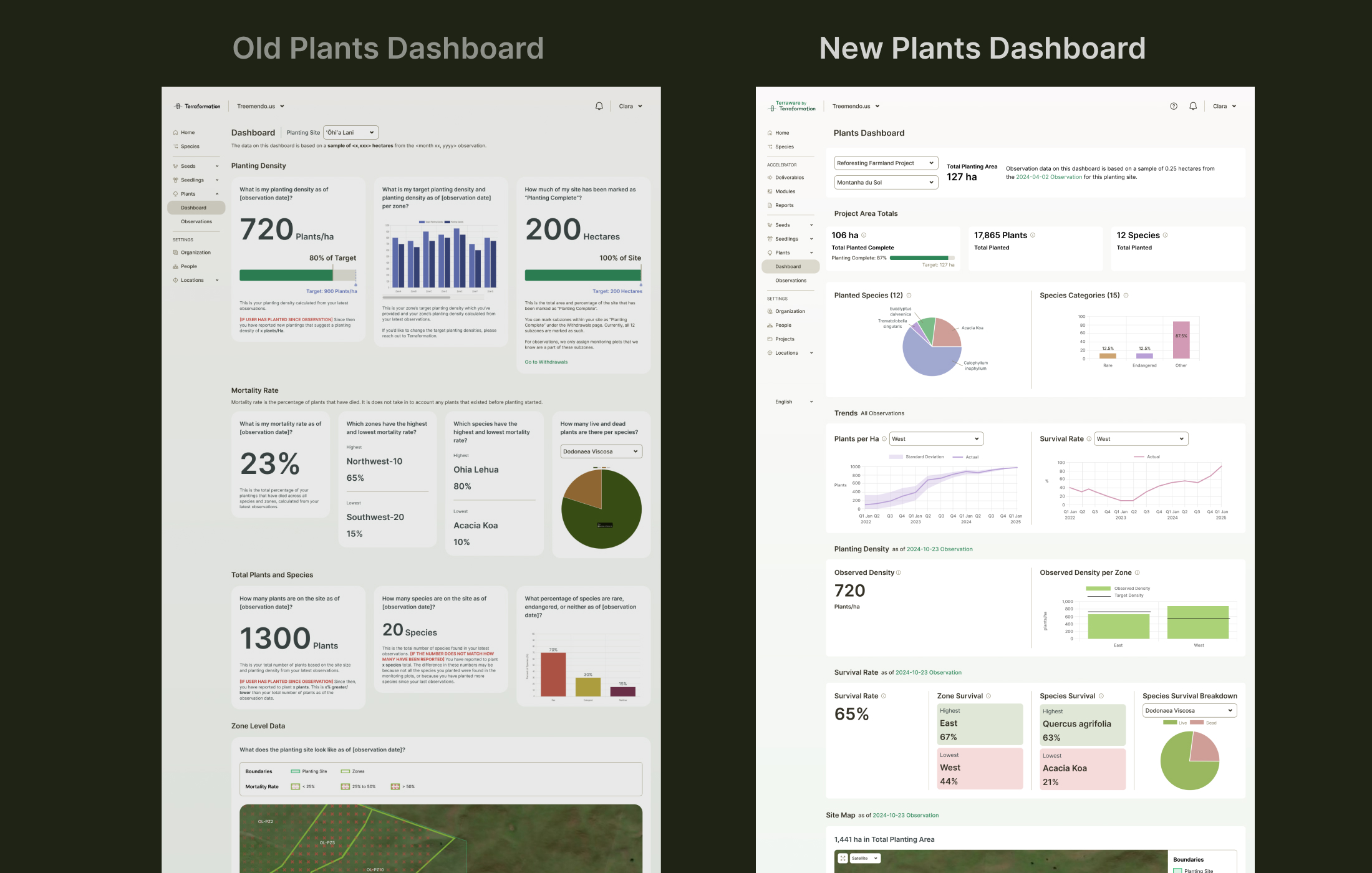Change the Survival Rate region from West
The height and width of the screenshot is (873, 1372).
(x=1141, y=438)
